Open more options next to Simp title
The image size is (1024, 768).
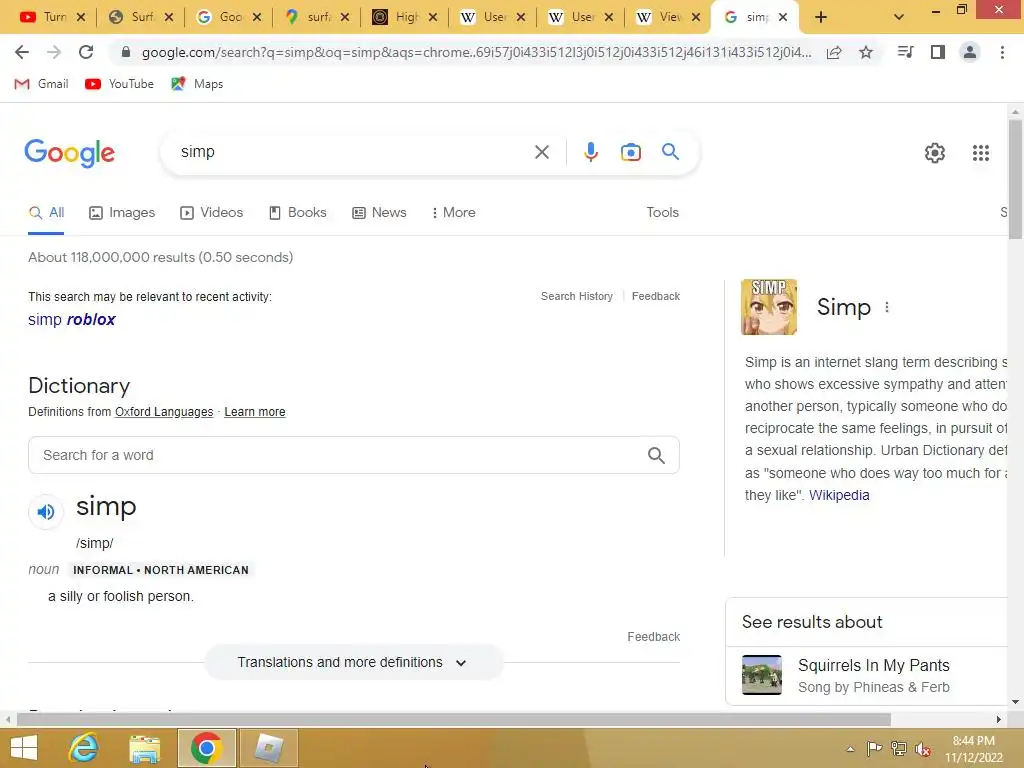click(x=887, y=307)
